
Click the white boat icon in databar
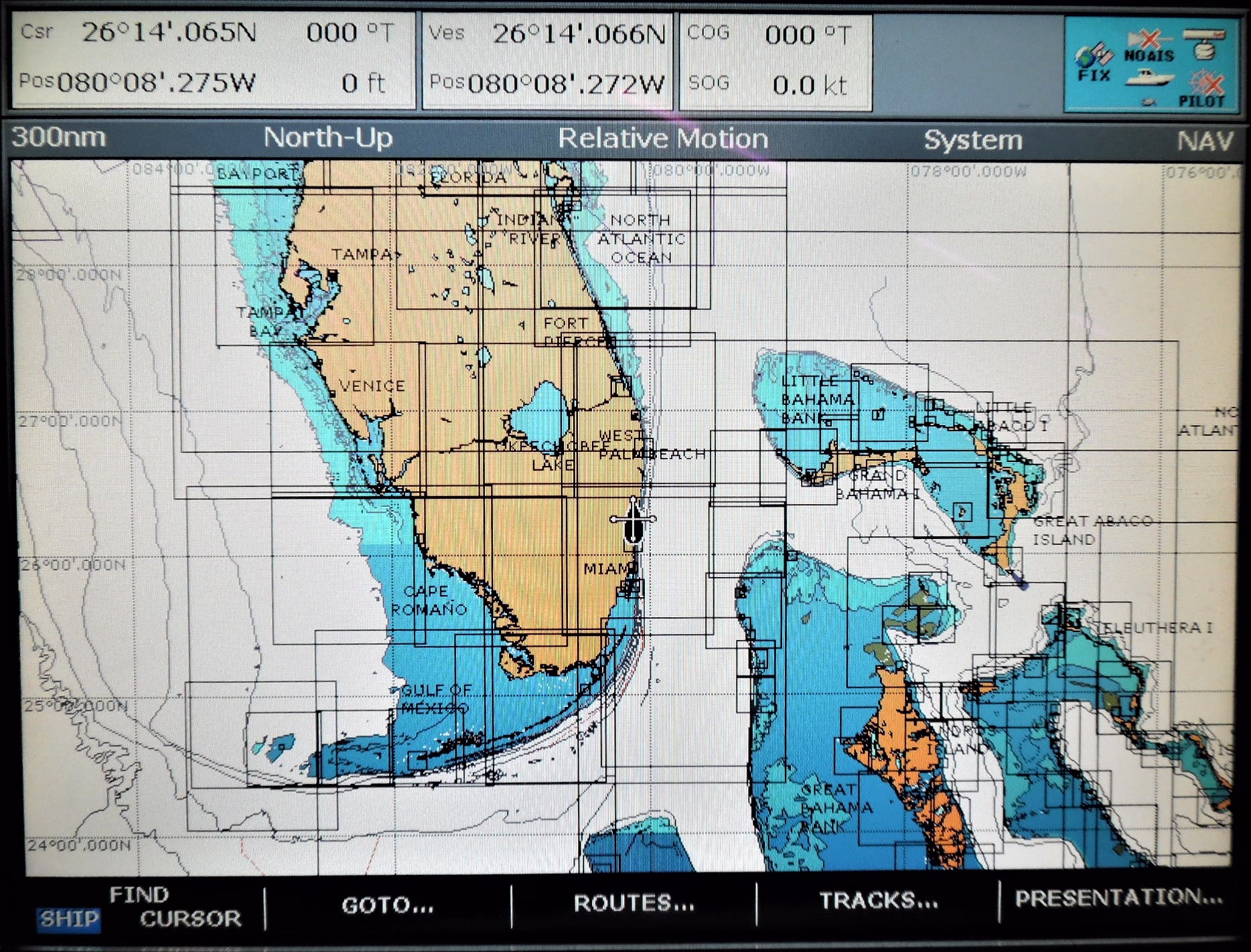click(x=1149, y=79)
